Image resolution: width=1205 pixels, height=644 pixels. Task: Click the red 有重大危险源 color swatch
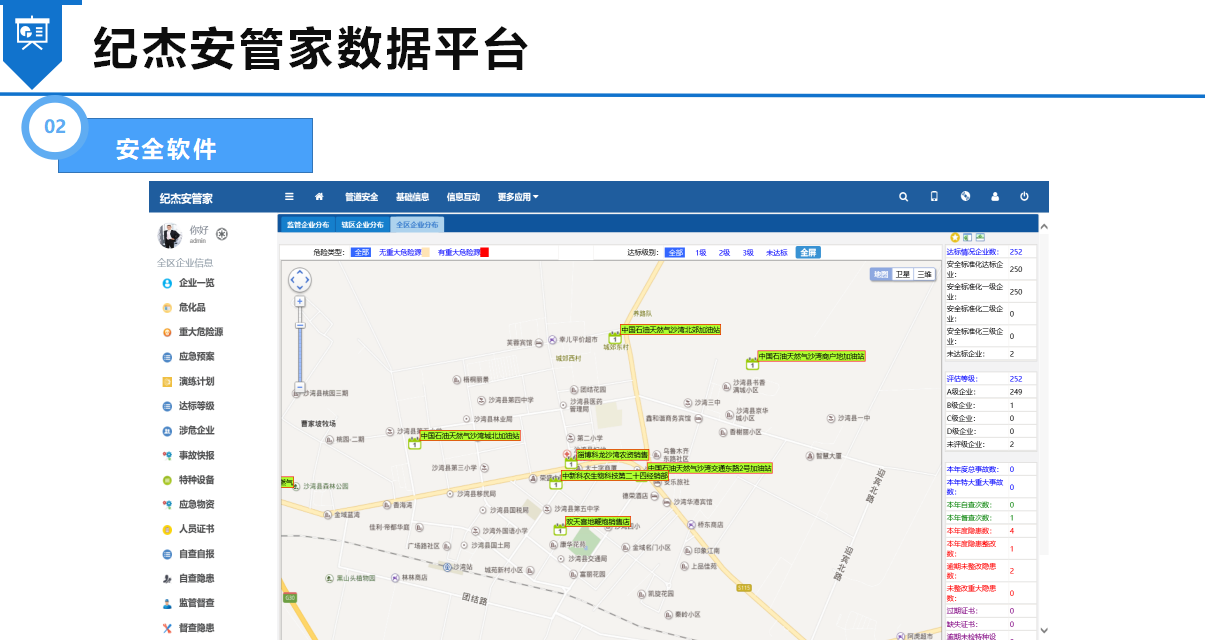[x=484, y=253]
